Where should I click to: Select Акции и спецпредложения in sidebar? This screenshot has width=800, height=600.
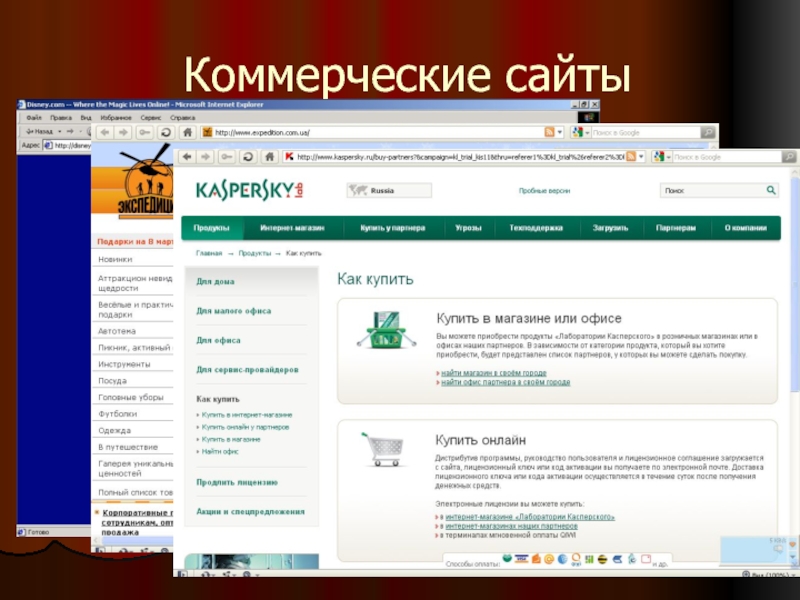[x=251, y=512]
